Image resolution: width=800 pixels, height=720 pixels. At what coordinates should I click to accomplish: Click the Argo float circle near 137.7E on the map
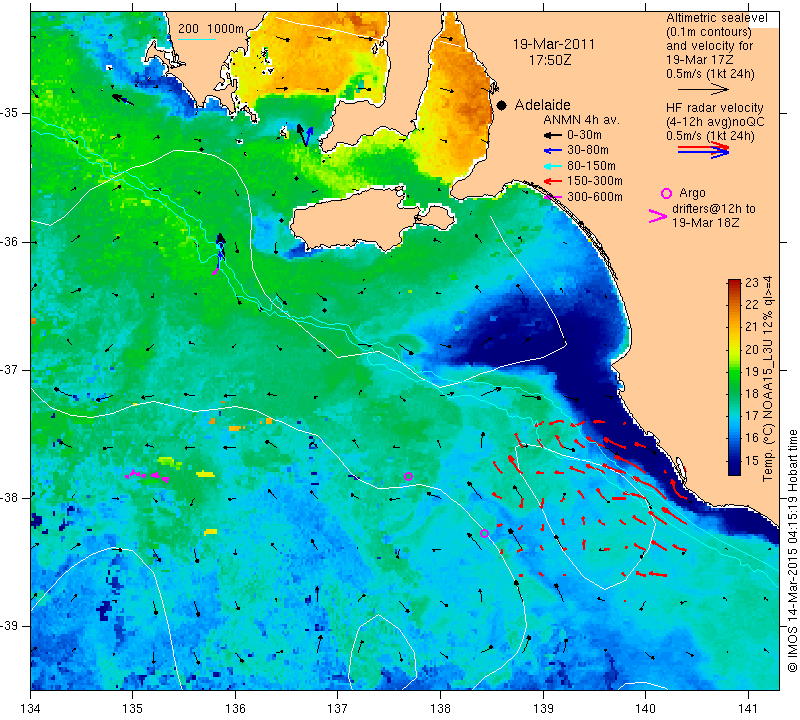[x=408, y=477]
